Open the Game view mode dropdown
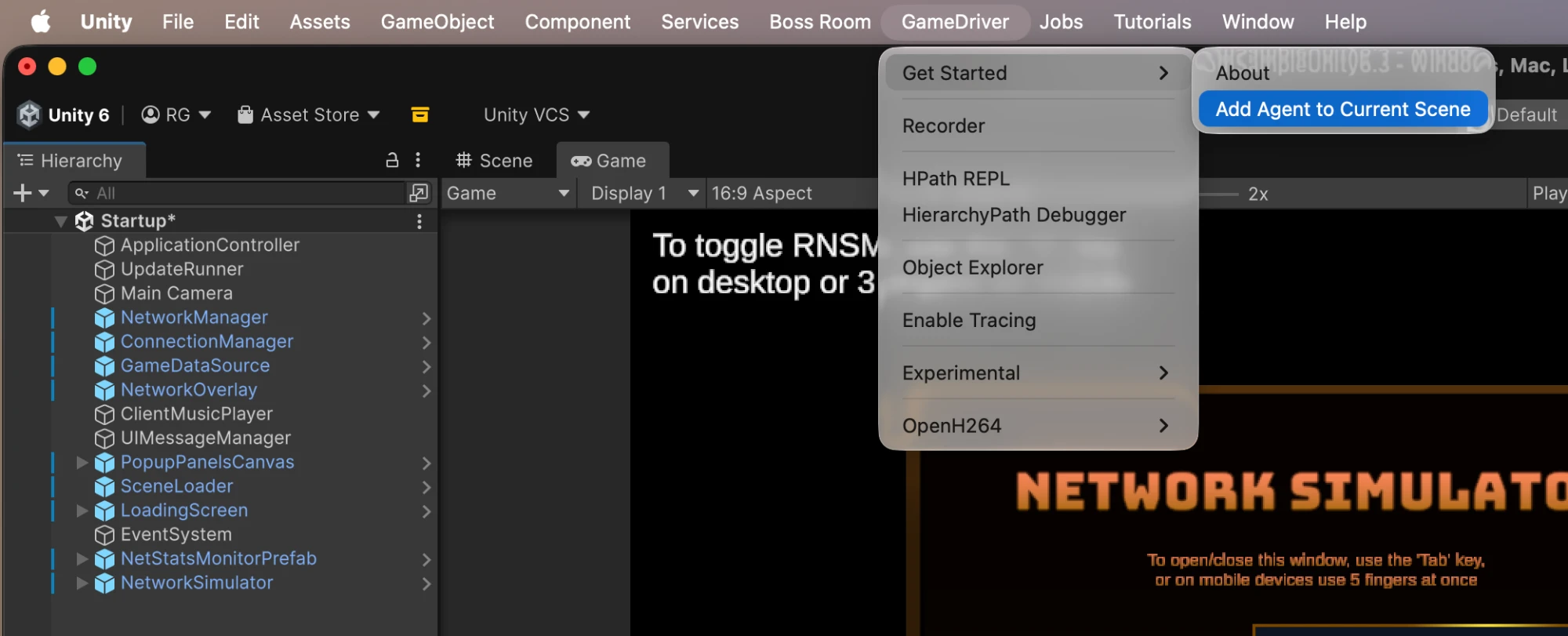Image resolution: width=1568 pixels, height=636 pixels. (x=508, y=193)
